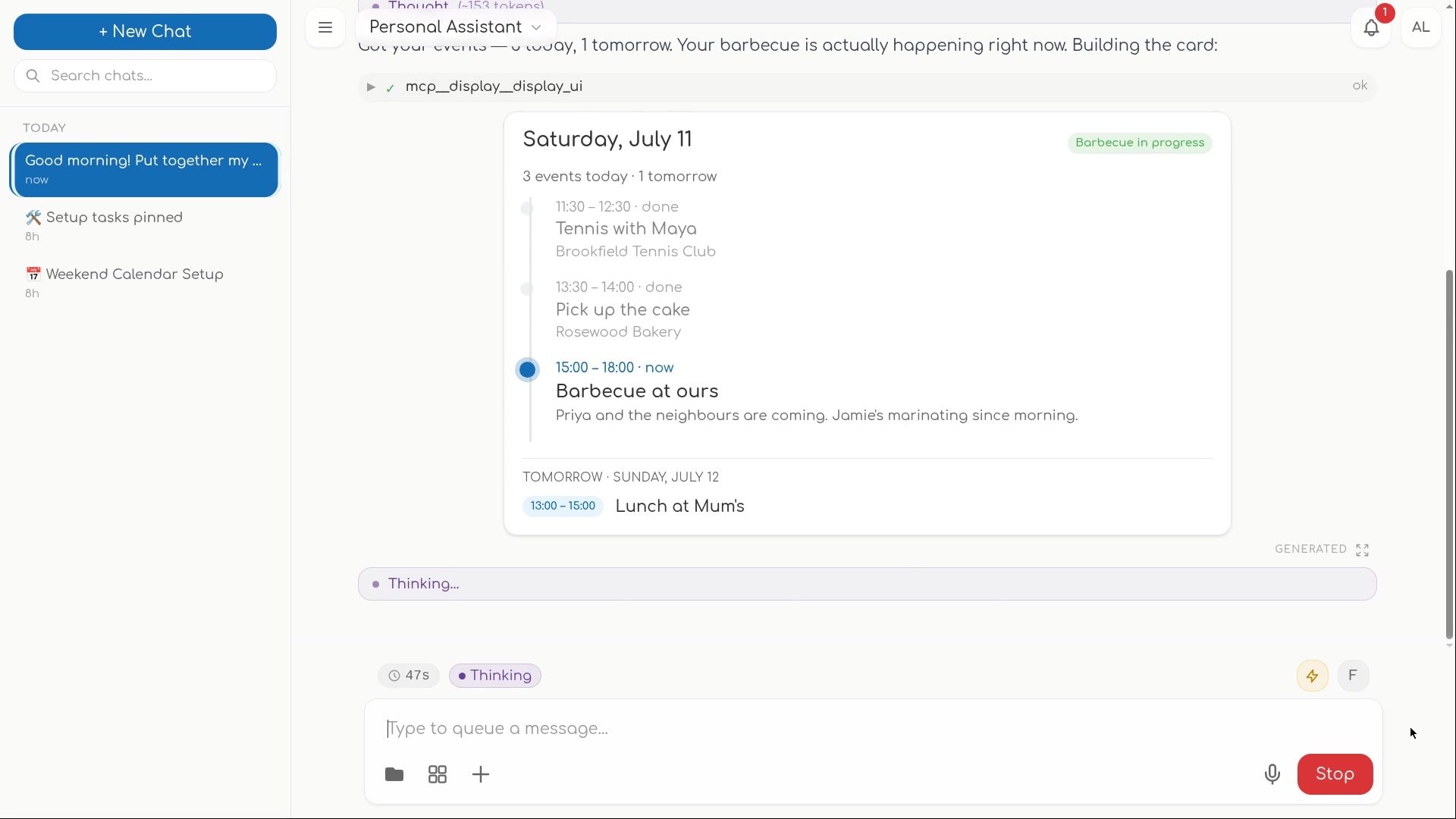
Task: Click the Tennis event timeline dot
Action: 527,209
